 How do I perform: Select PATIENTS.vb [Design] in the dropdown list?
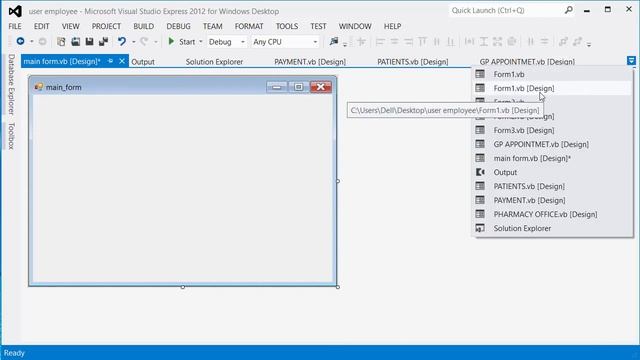click(x=552, y=186)
